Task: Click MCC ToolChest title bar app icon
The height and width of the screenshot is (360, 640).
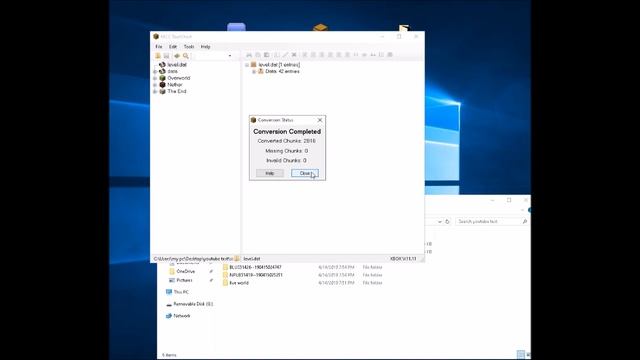Action: pos(156,36)
